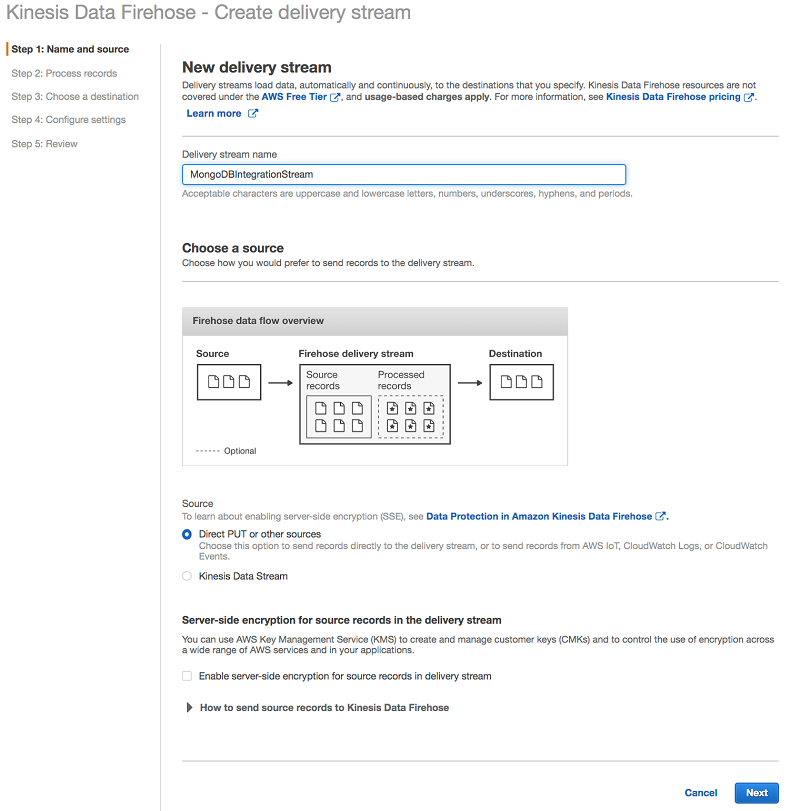This screenshot has height=811, width=800.
Task: Click the Optional legend label
Action: 240,451
